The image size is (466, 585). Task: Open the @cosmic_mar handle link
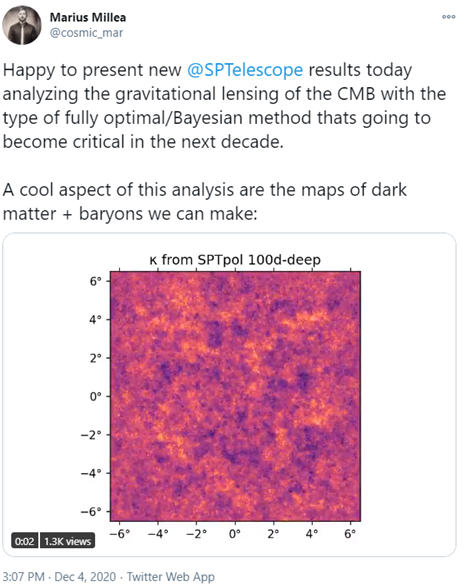86,33
